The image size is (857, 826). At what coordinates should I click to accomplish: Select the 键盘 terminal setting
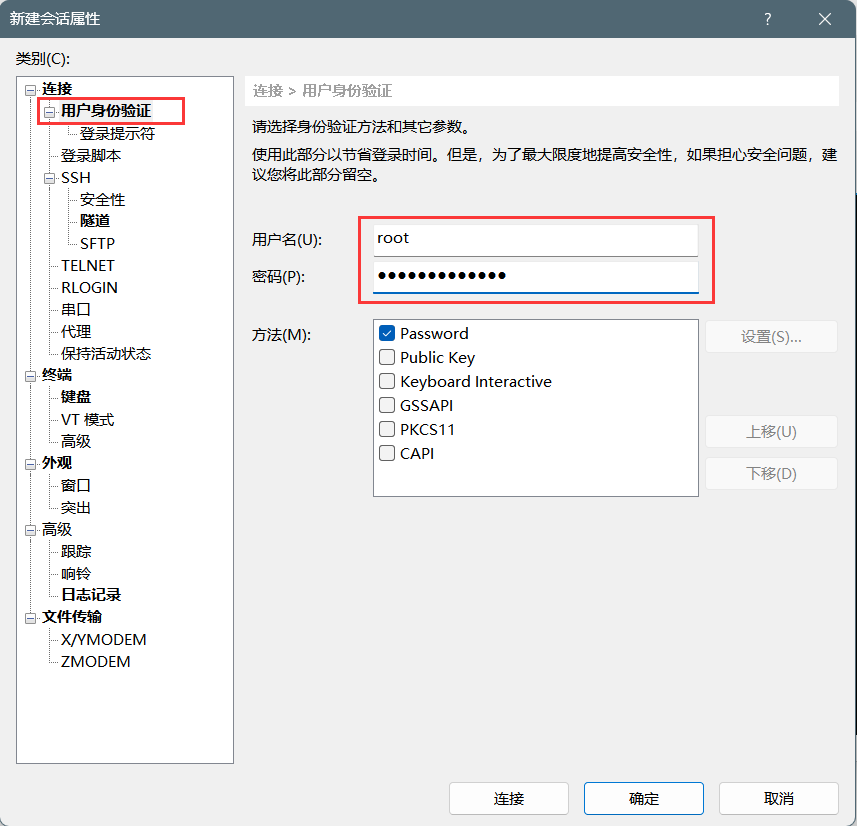point(75,396)
